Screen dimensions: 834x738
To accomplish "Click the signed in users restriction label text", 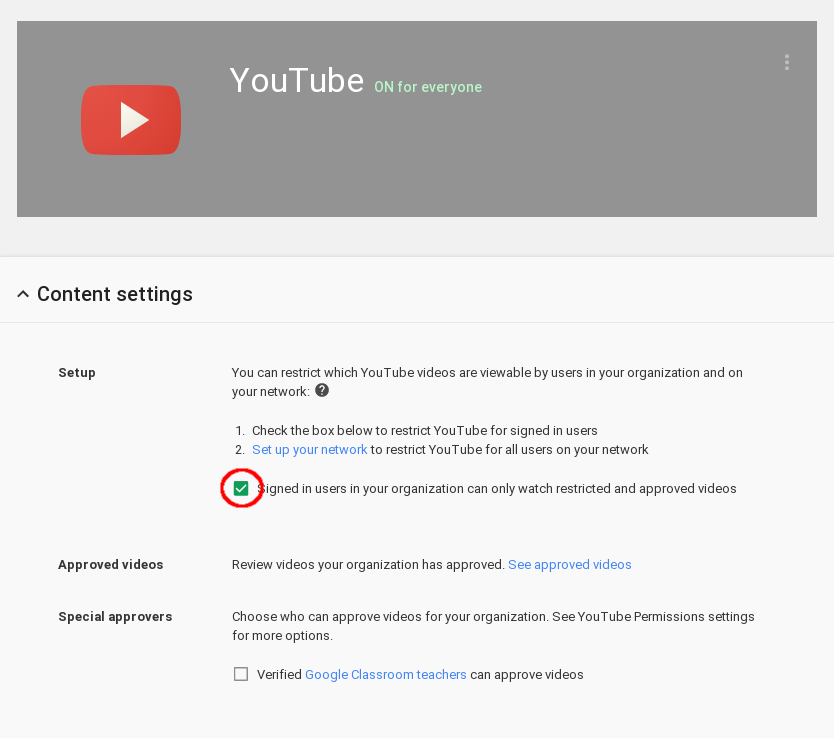I will [x=497, y=489].
